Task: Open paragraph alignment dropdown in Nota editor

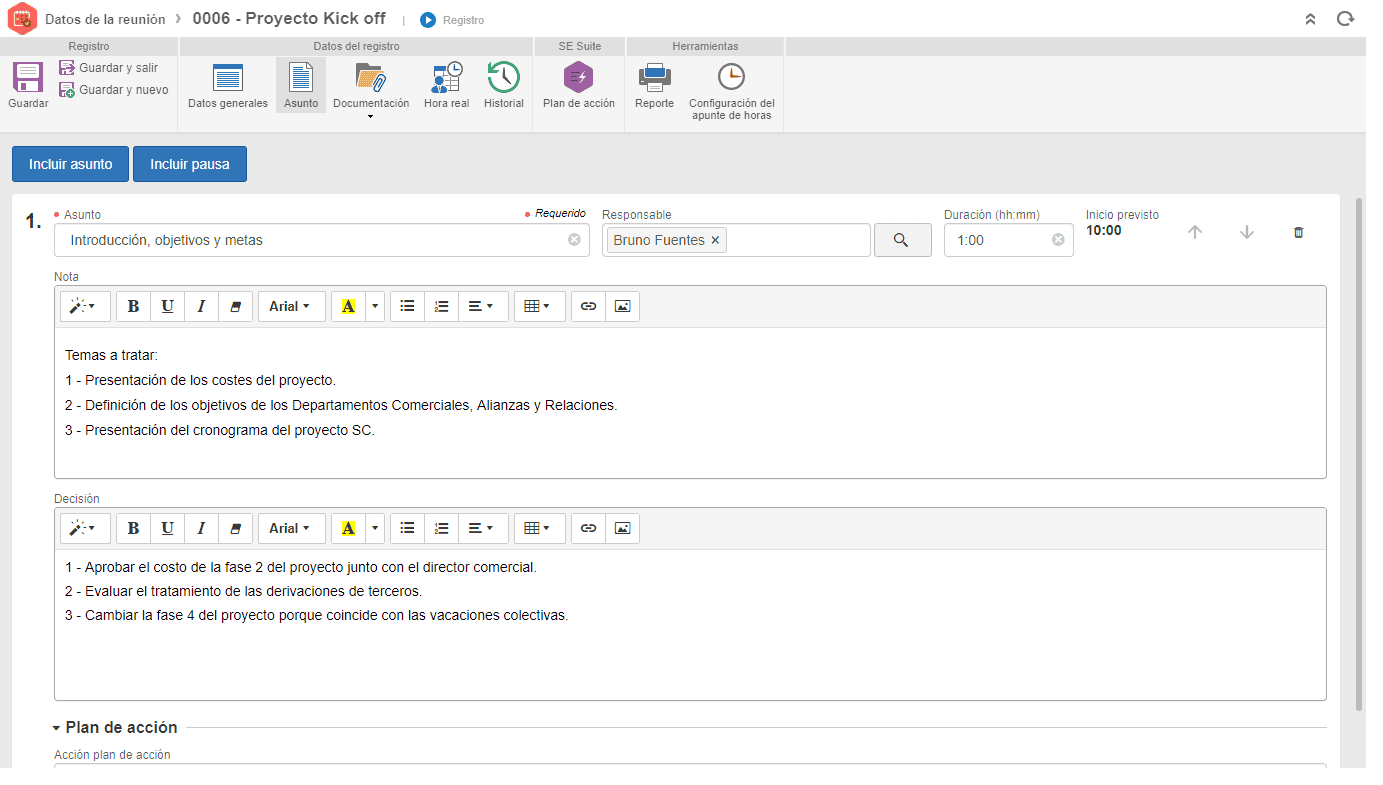Action: click(483, 306)
